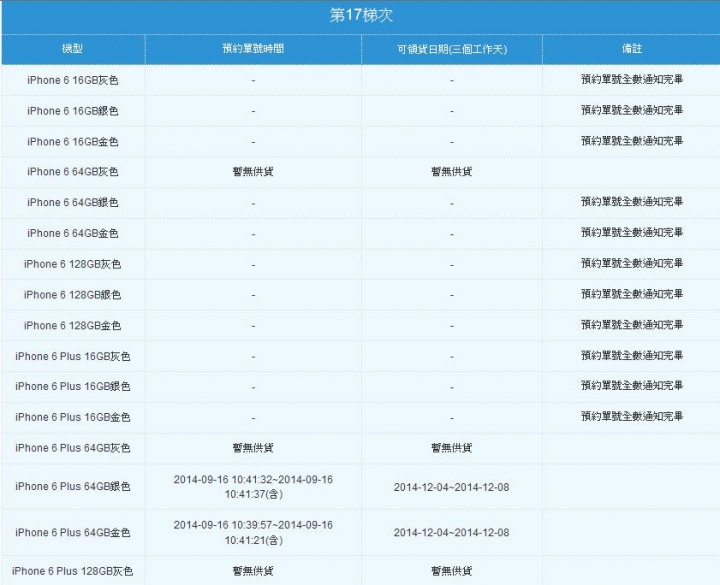Select the 預約單號時間 column header
The image size is (720, 585).
253,49
